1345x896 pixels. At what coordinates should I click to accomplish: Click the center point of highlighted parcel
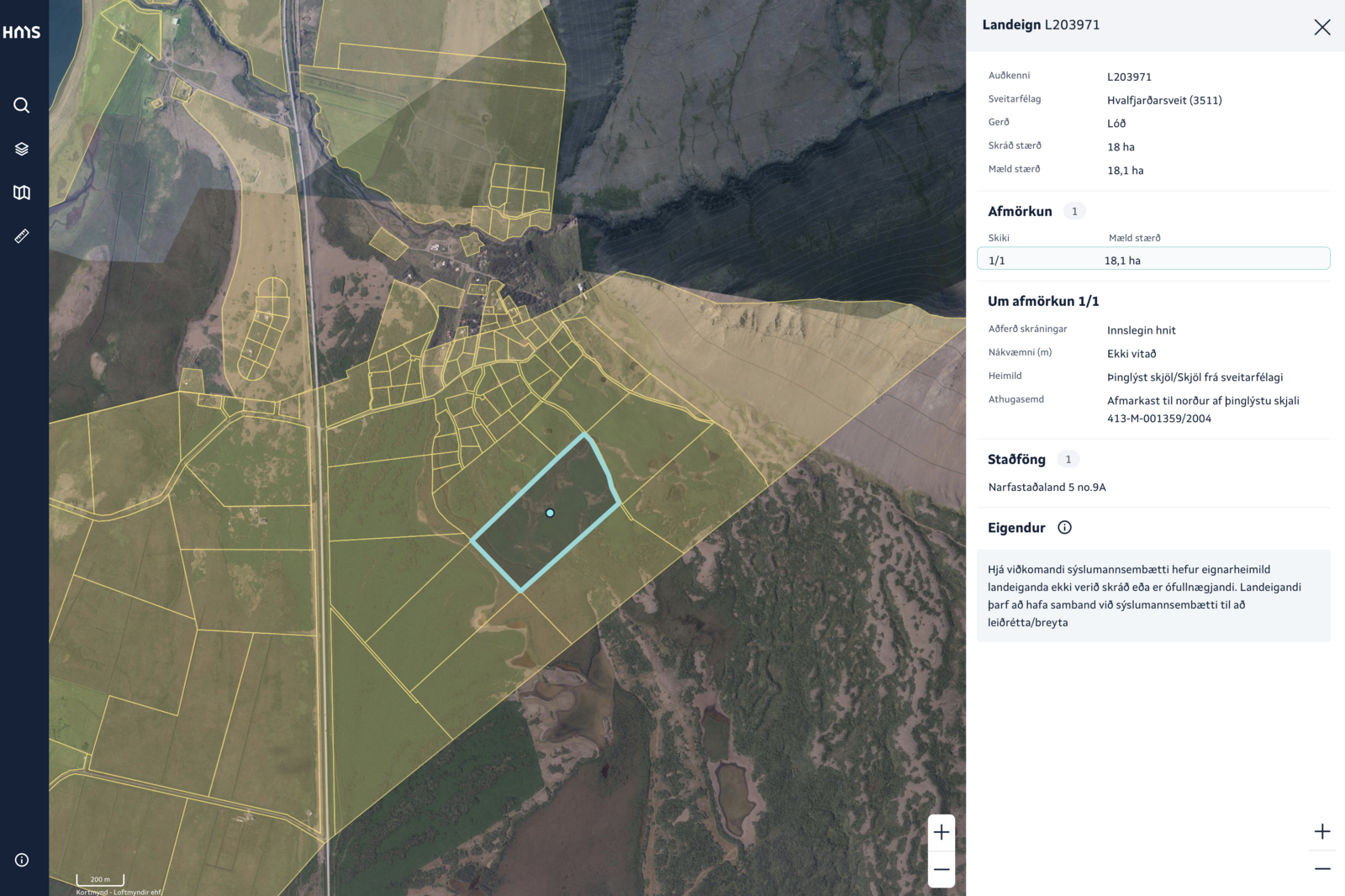coord(550,513)
